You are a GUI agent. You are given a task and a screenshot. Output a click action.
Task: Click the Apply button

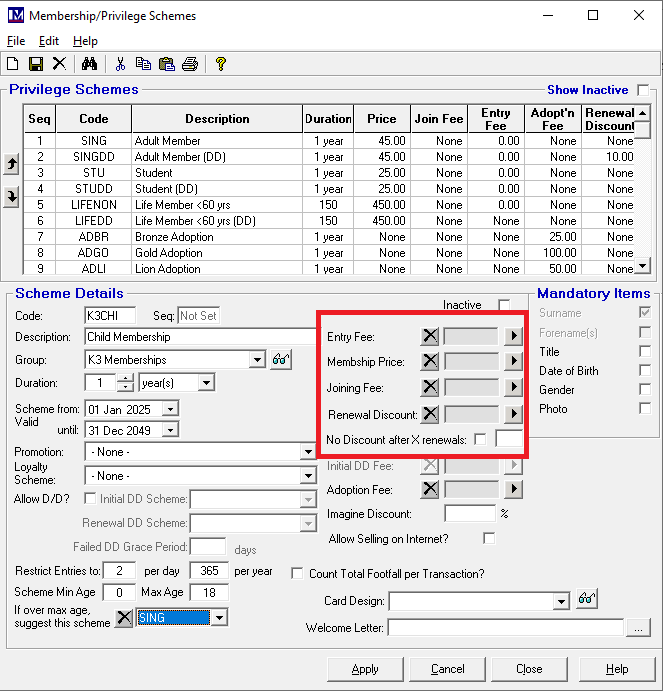(365, 669)
